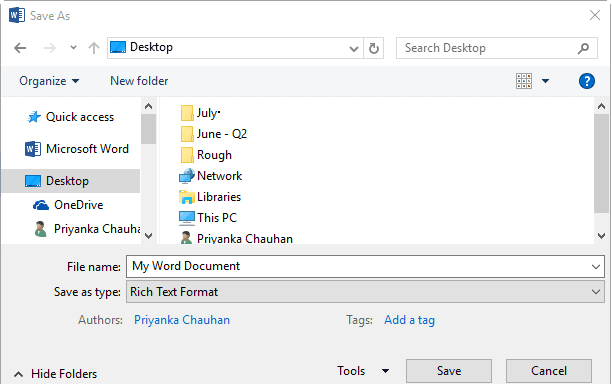
Task: Collapse folder pane with Hide Folders
Action: click(x=55, y=374)
